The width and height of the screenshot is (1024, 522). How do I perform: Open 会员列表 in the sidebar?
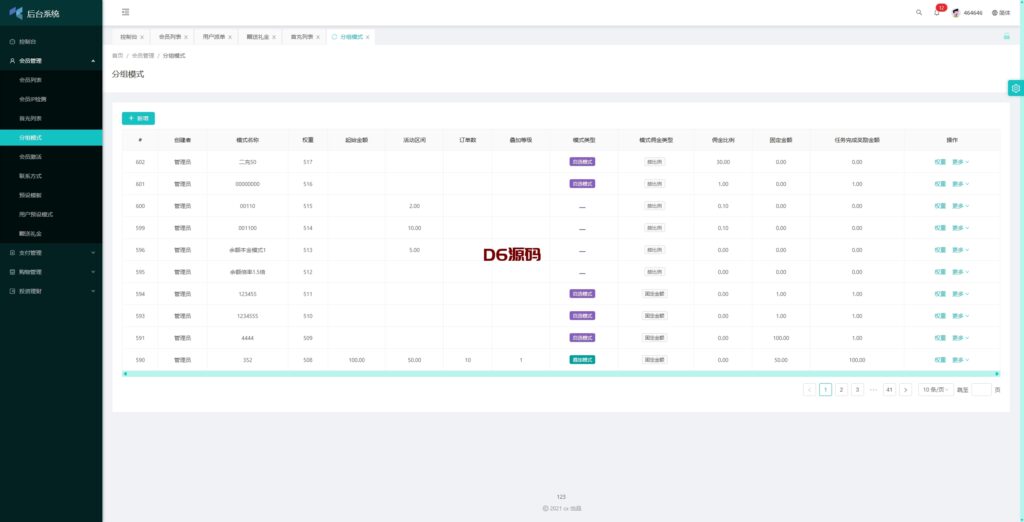(51, 80)
